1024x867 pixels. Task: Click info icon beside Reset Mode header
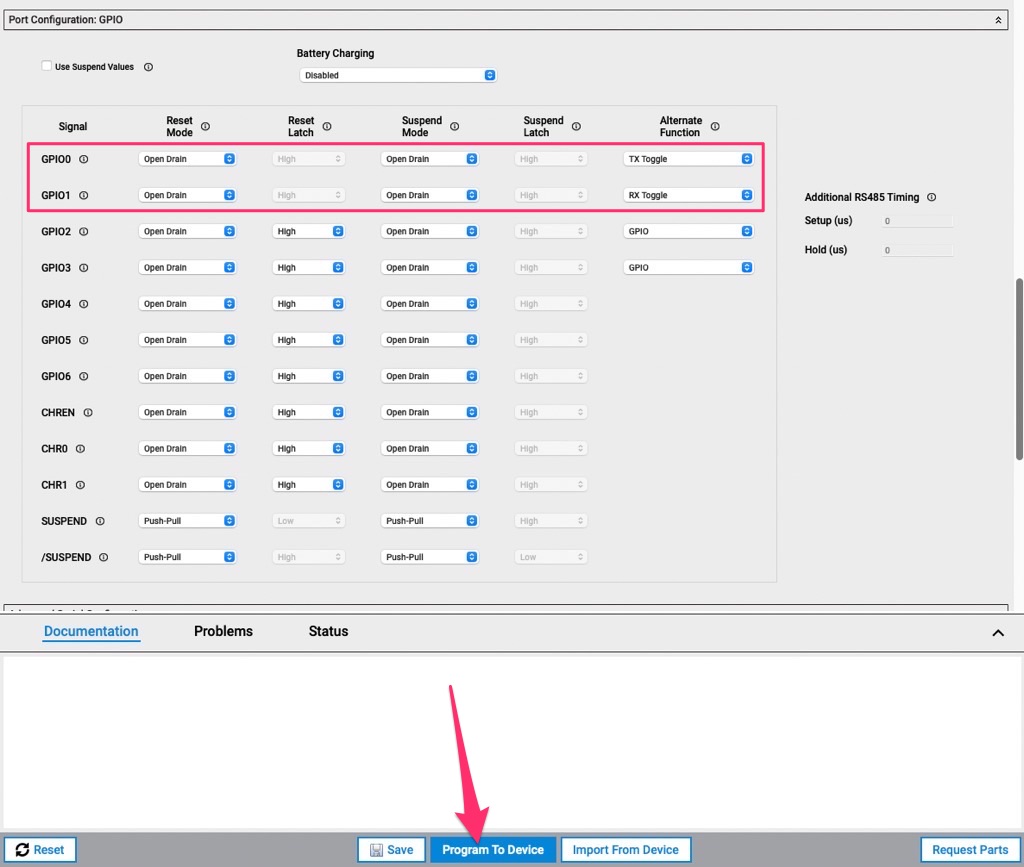205,127
